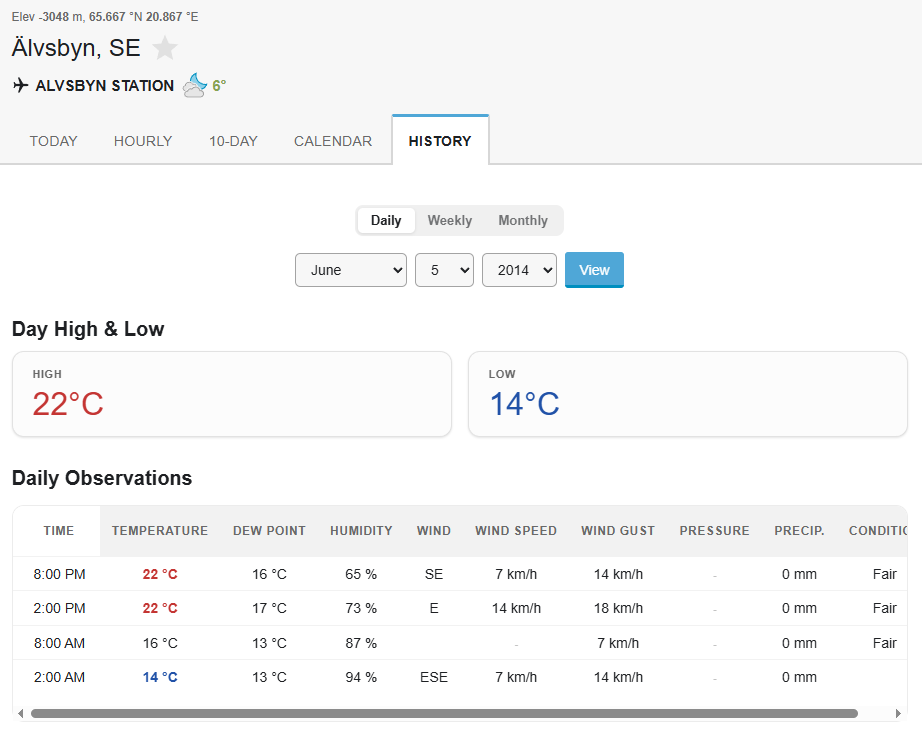Click the WIND GUST column header

coord(618,531)
